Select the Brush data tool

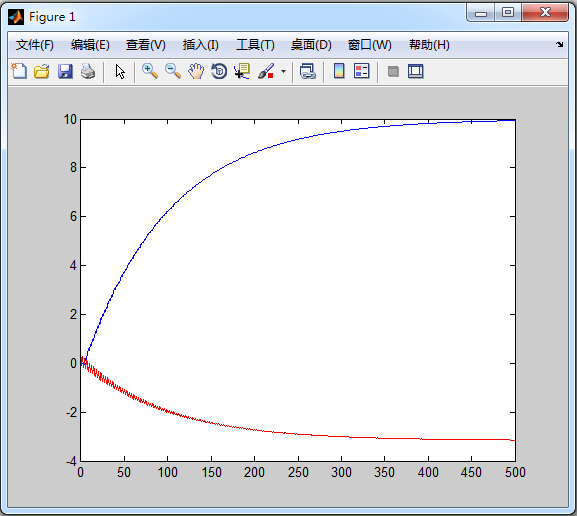(266, 71)
